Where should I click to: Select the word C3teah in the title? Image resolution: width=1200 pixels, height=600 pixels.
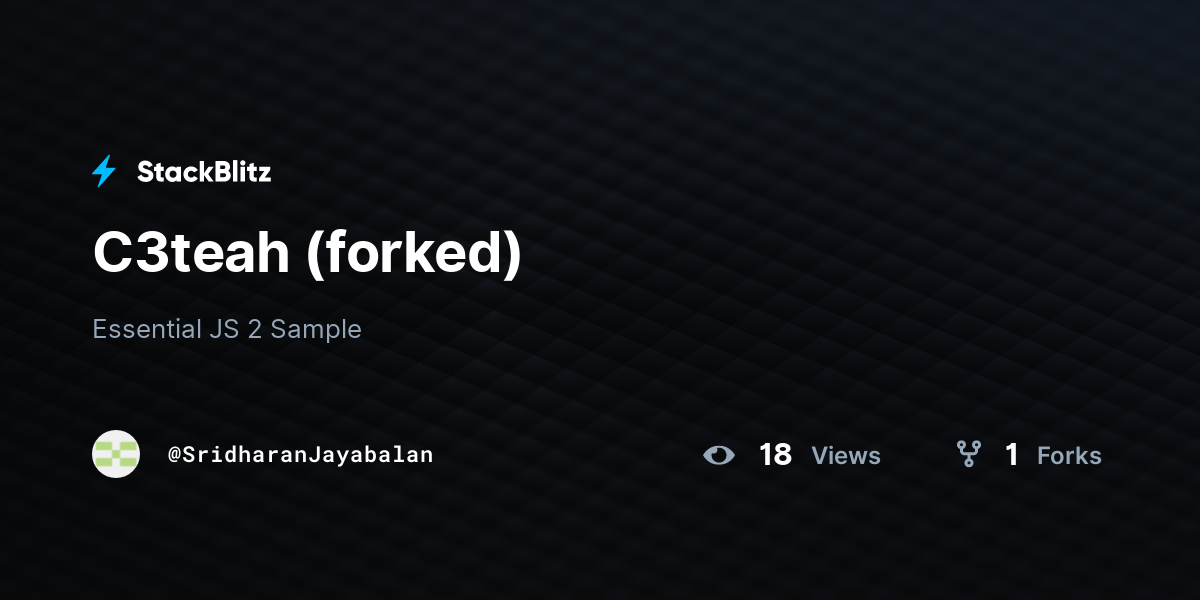pos(191,254)
